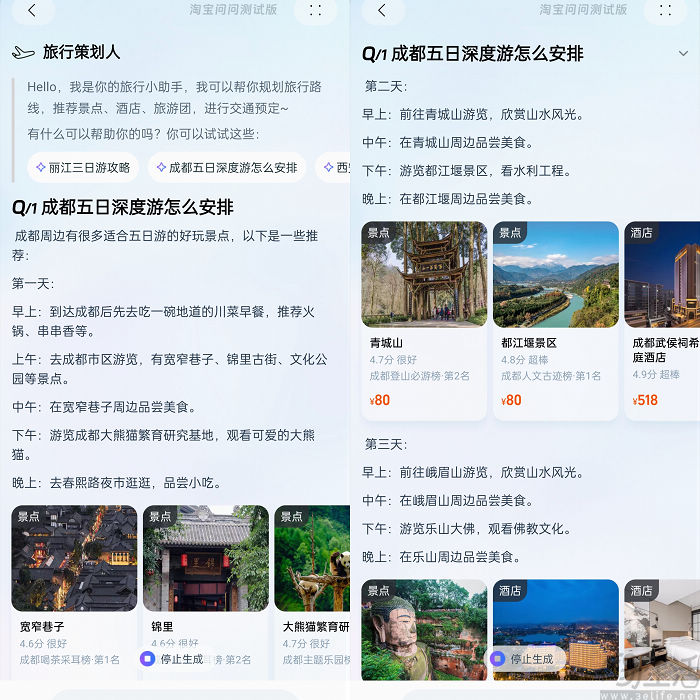Open the 都江堰景区 attraction photo

556,274
